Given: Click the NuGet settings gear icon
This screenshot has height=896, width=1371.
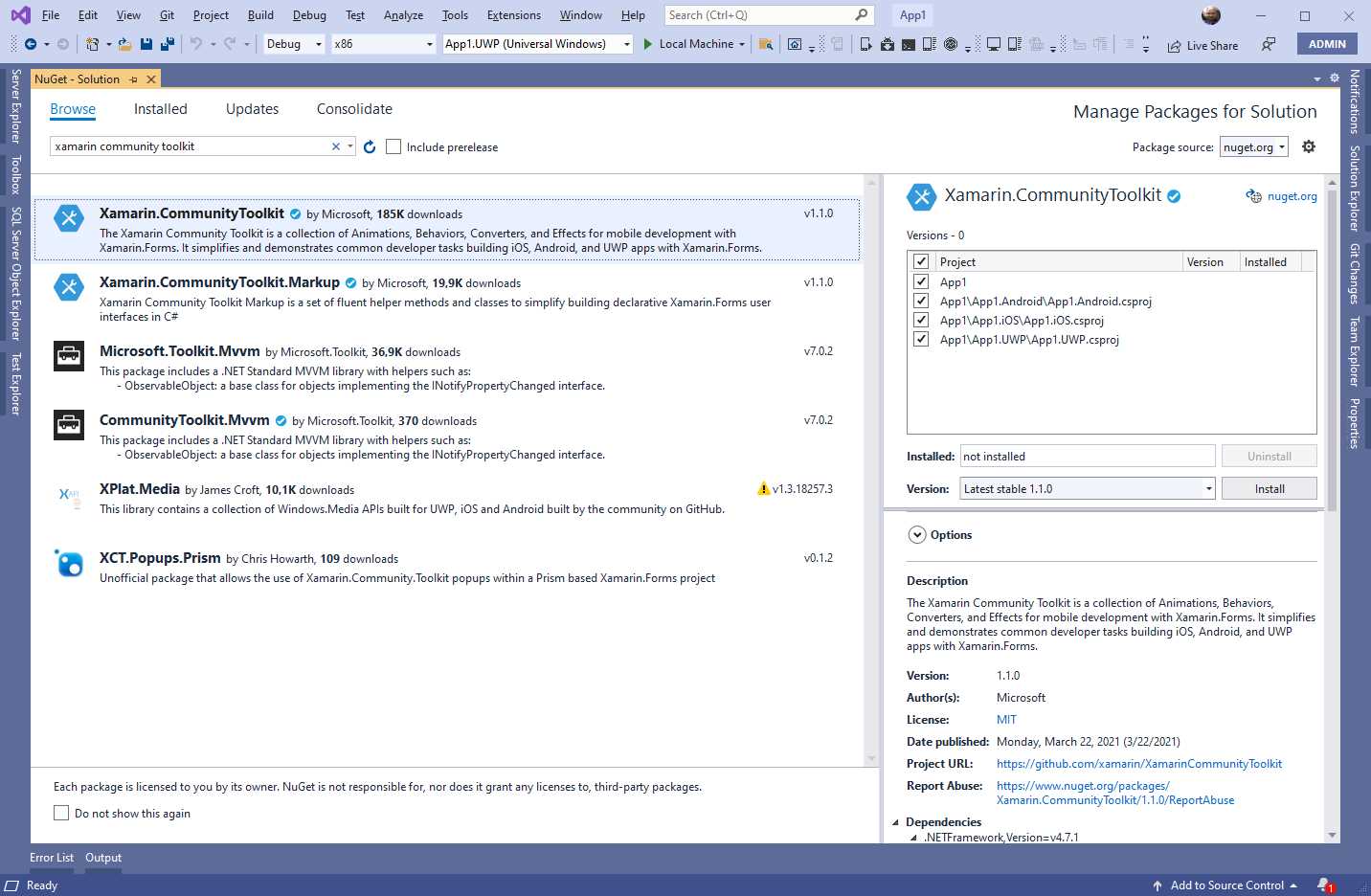Looking at the screenshot, I should pos(1309,146).
